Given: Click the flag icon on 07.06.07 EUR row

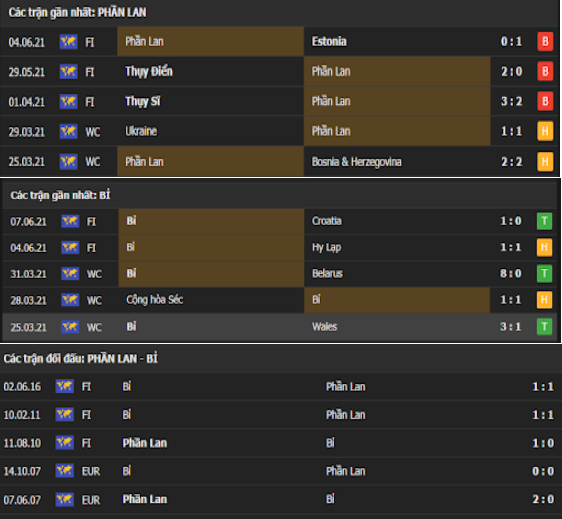Looking at the screenshot, I should (x=65, y=499).
